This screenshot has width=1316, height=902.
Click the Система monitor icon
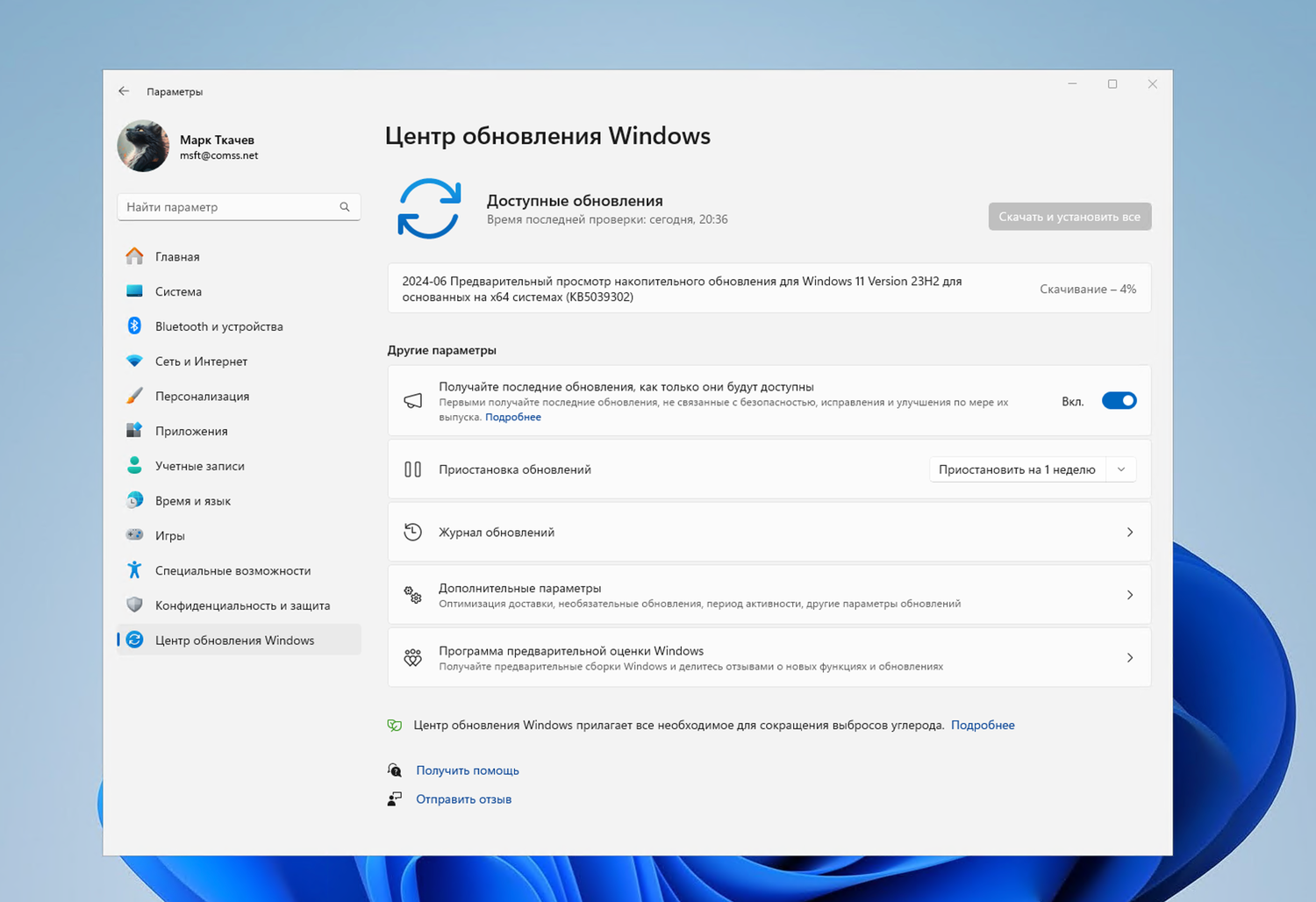click(x=134, y=291)
